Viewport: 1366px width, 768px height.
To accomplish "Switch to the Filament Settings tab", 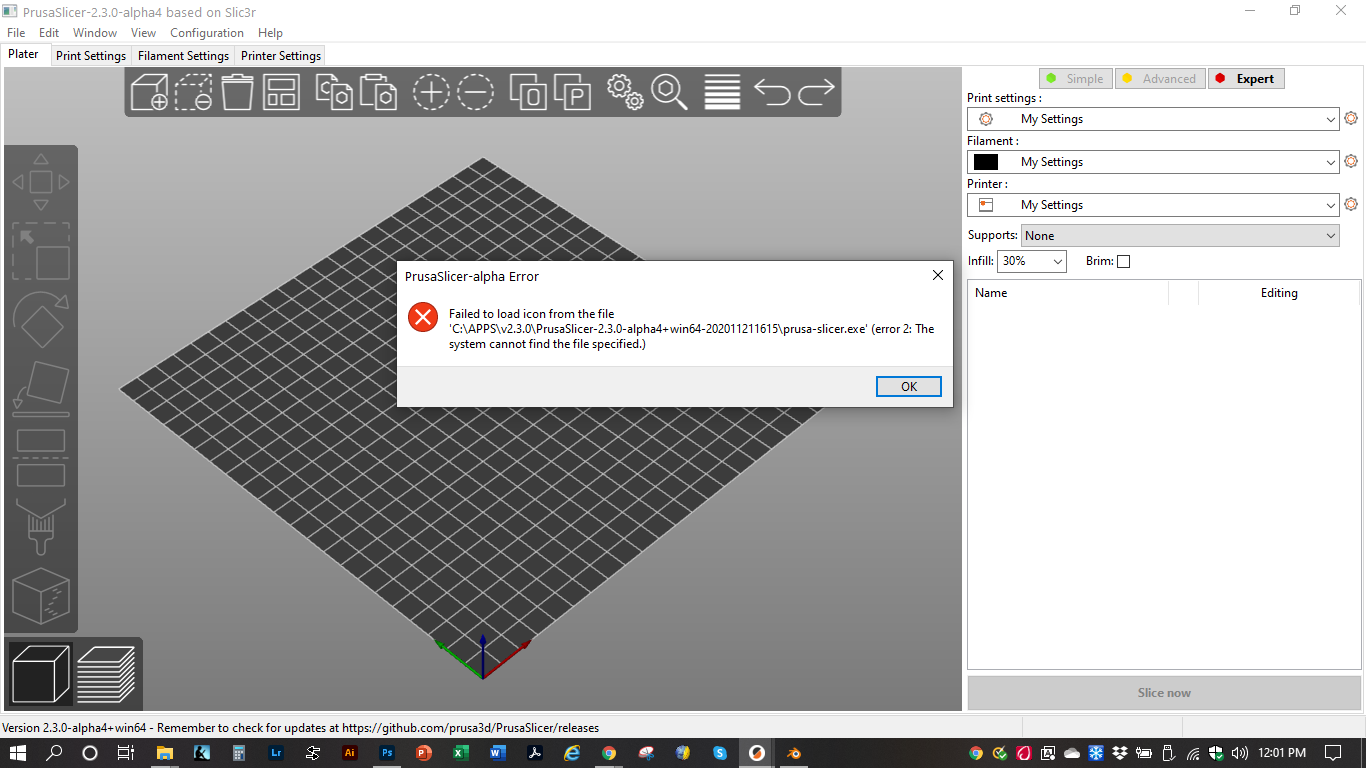I will click(x=183, y=55).
